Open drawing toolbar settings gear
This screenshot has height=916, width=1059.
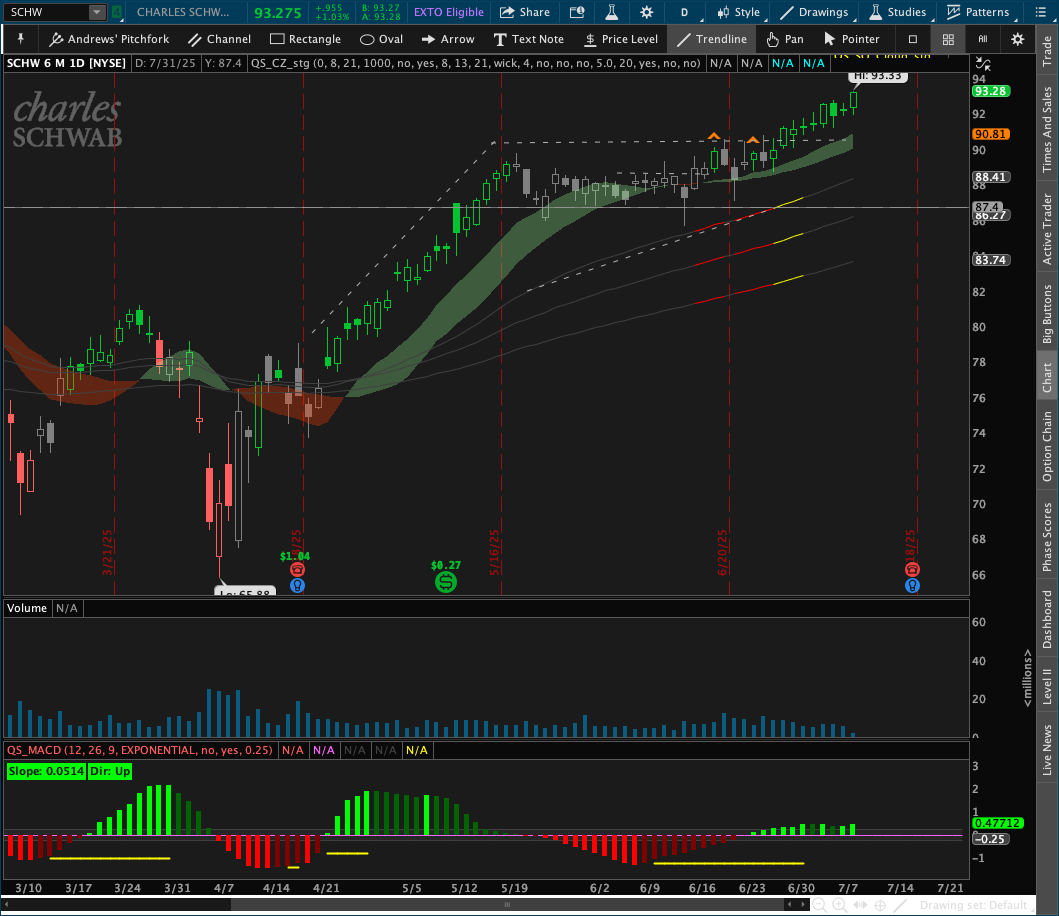pos(1018,39)
